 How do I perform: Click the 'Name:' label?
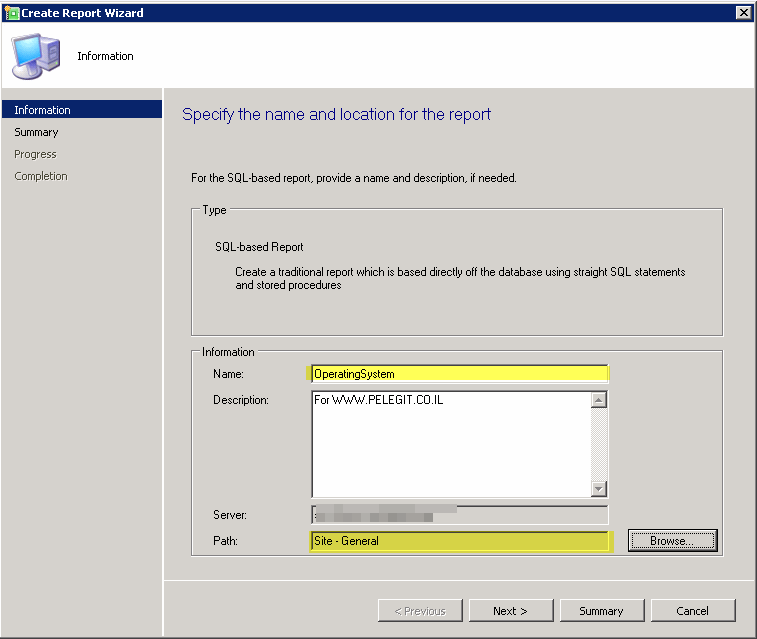228,374
